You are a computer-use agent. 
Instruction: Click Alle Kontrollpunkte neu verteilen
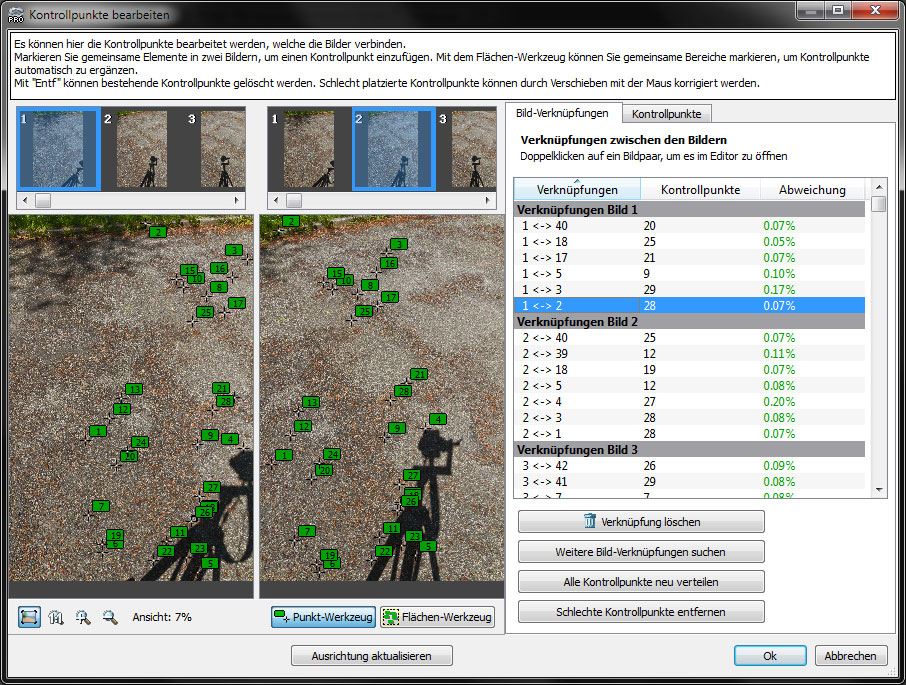pyautogui.click(x=641, y=582)
